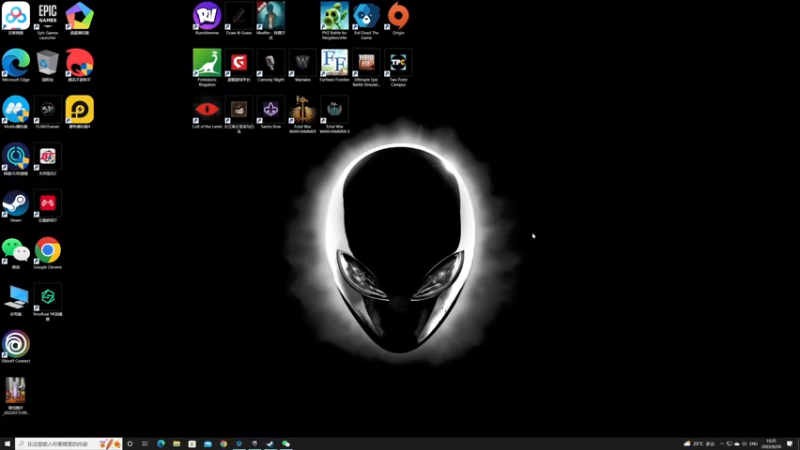
Task: Launch Farthest Frontier shortcut
Action: click(334, 64)
